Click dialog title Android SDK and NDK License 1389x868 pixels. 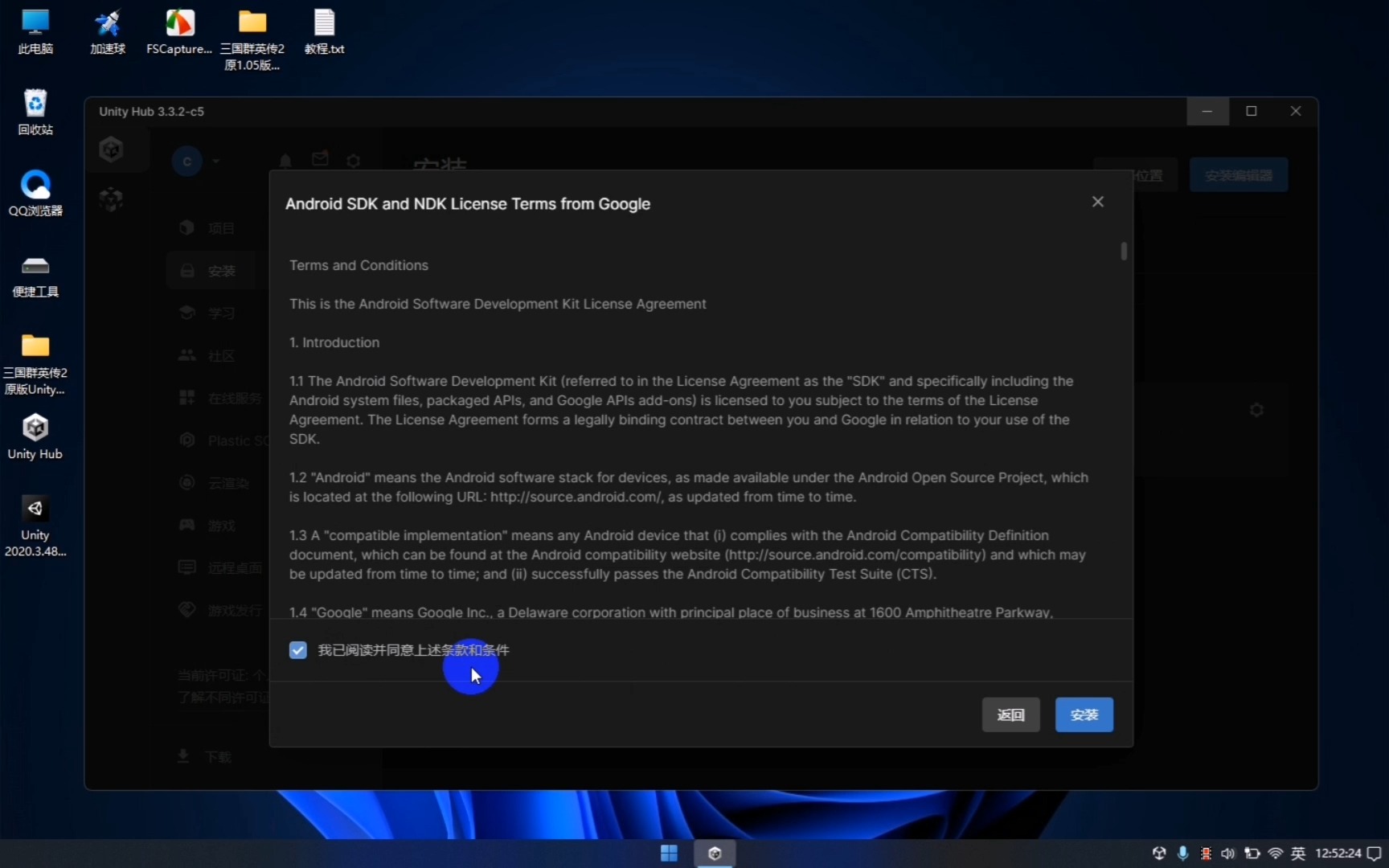click(468, 204)
